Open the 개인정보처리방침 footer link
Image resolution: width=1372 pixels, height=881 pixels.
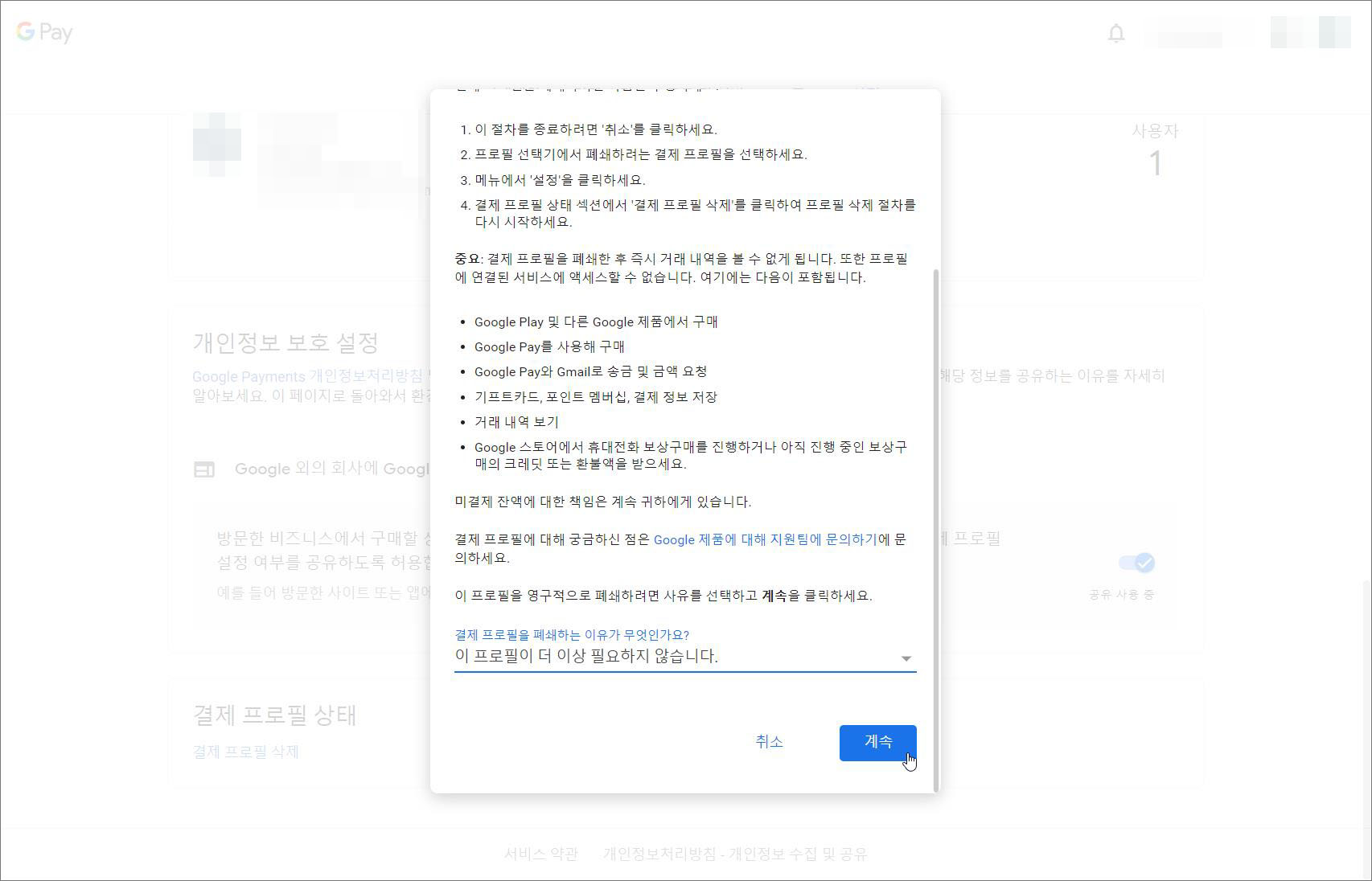click(x=735, y=854)
